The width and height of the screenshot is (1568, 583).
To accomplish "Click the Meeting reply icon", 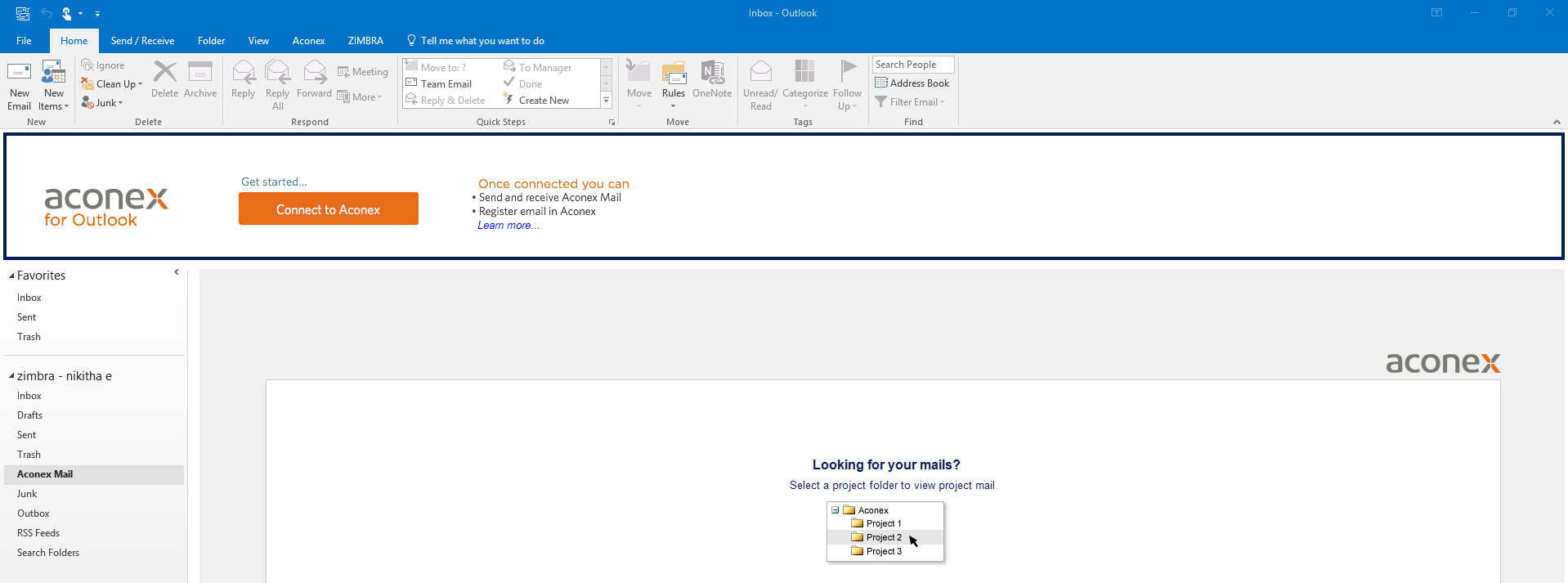I will point(343,72).
